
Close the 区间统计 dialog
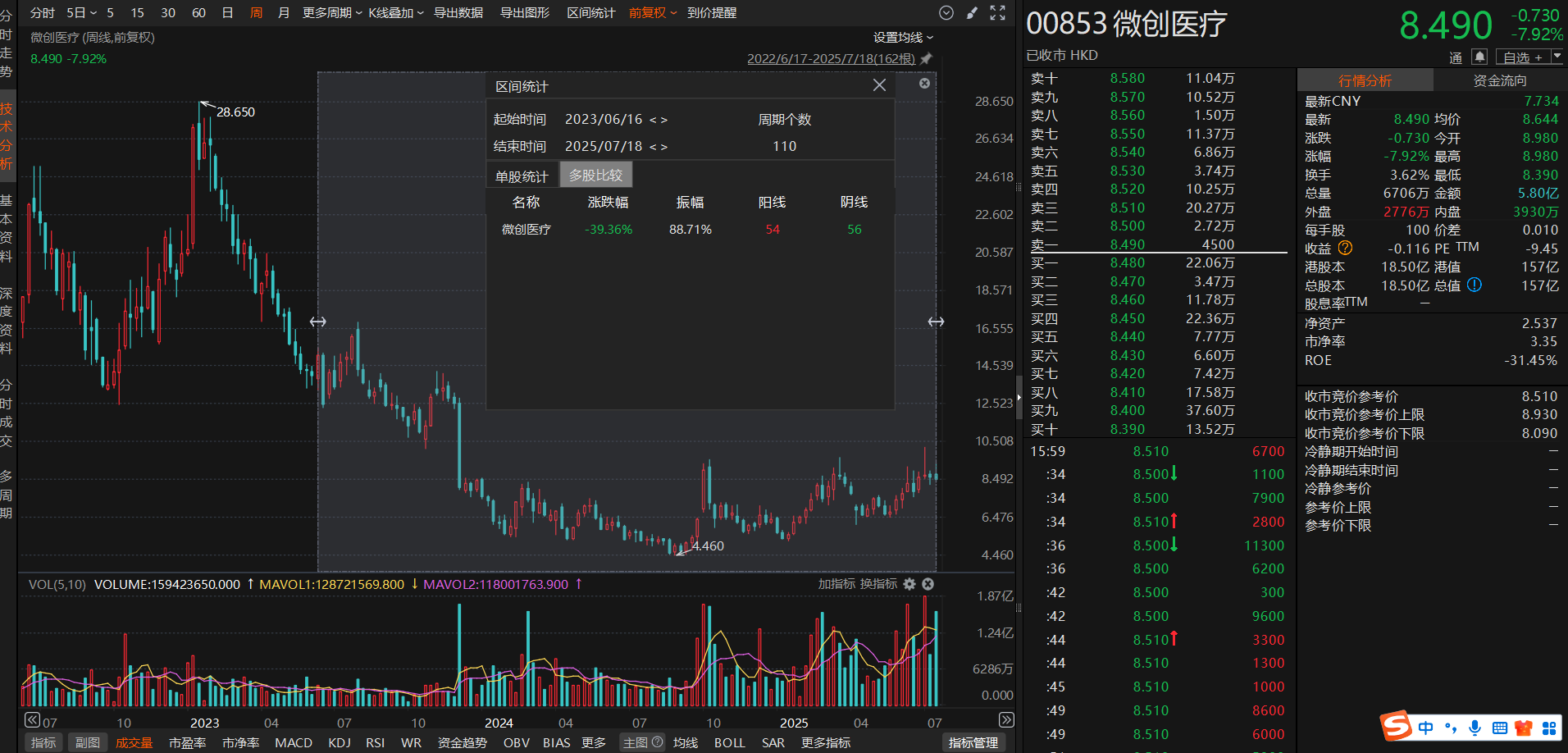(x=879, y=85)
